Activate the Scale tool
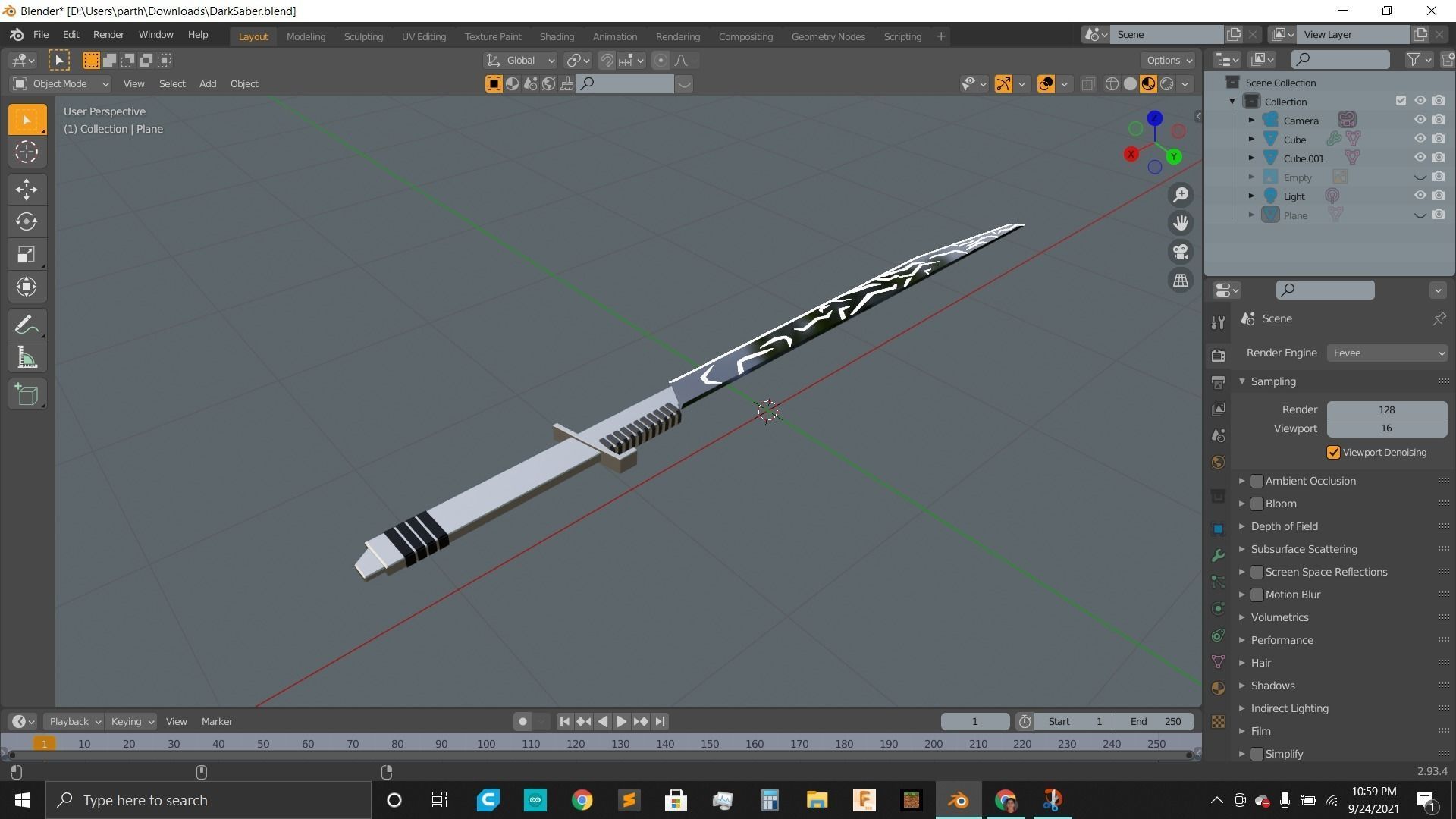Image resolution: width=1456 pixels, height=819 pixels. tap(27, 254)
